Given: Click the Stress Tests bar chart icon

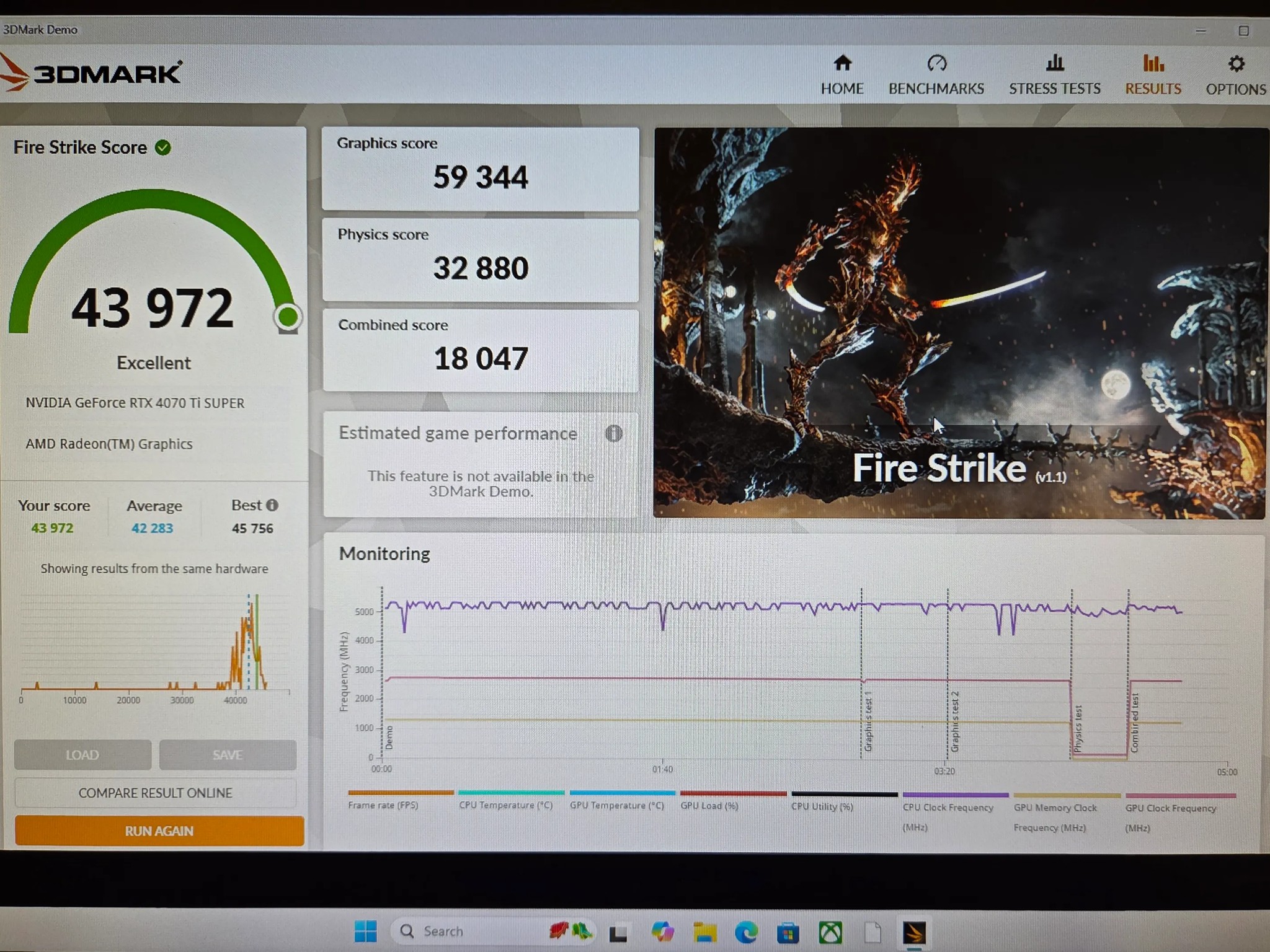Looking at the screenshot, I should tap(1054, 63).
